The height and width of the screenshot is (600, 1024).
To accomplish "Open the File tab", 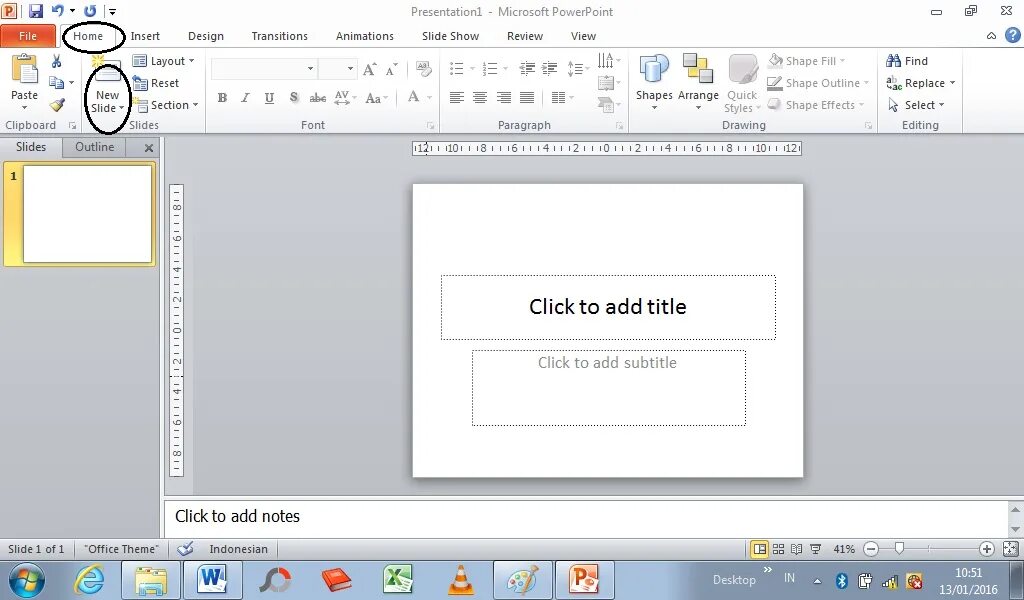I will point(27,36).
